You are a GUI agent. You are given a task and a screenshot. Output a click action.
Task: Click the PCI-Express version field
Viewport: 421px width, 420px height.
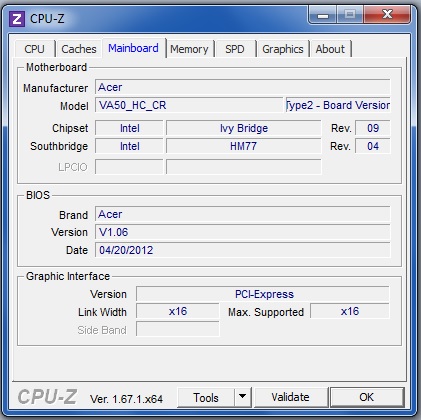click(x=263, y=294)
